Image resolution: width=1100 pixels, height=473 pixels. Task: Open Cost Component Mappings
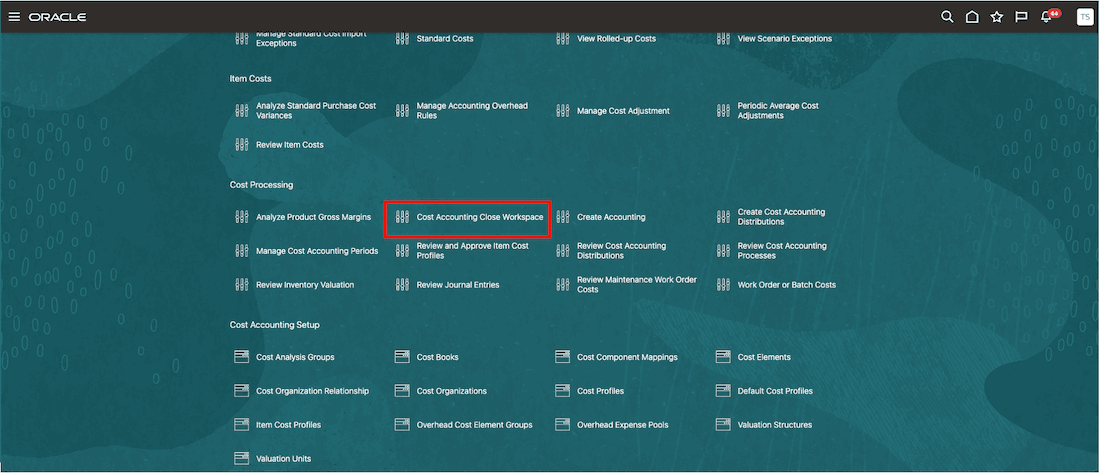pyautogui.click(x=627, y=357)
